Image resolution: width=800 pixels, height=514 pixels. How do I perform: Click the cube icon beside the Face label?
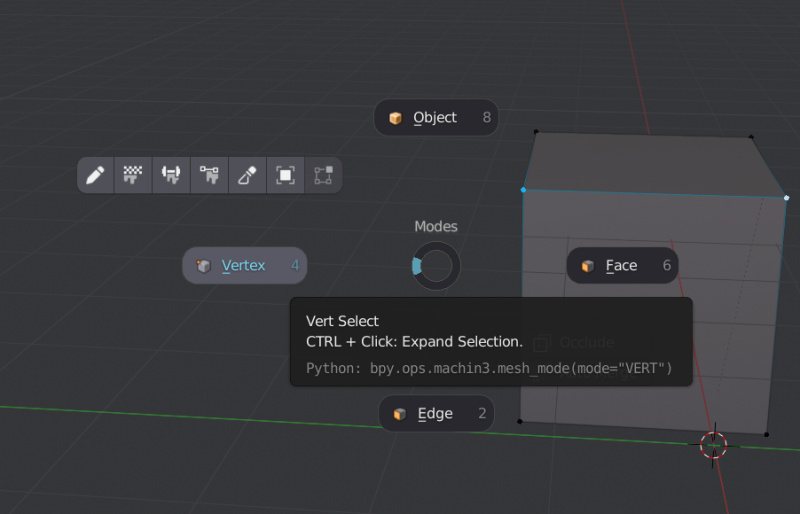click(x=587, y=266)
